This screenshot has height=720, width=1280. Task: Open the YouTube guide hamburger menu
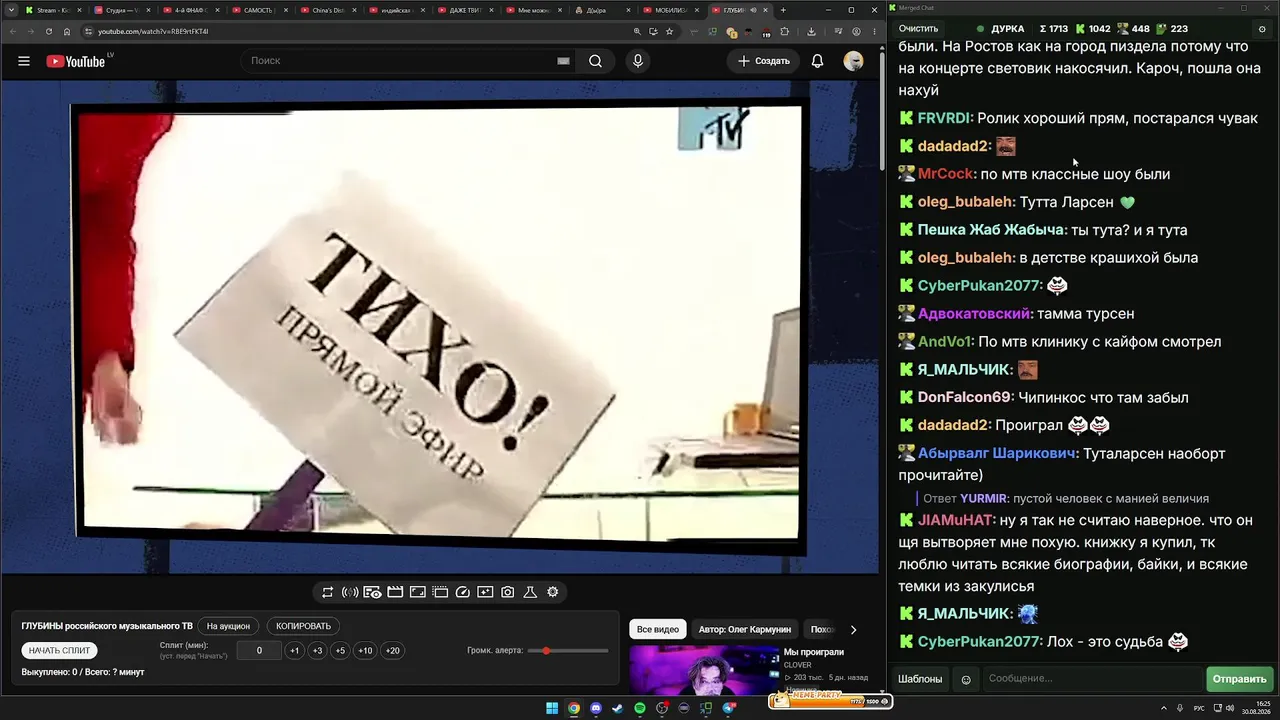(x=24, y=61)
